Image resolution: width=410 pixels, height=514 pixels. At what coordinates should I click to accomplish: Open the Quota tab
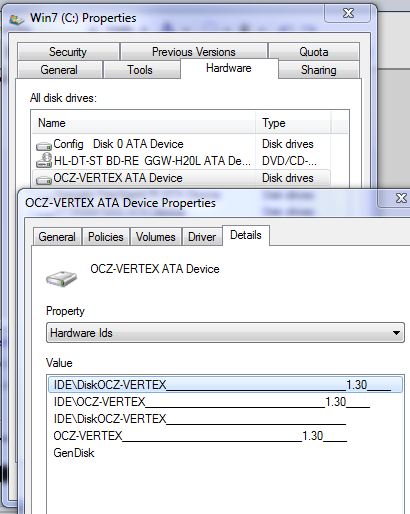click(314, 52)
